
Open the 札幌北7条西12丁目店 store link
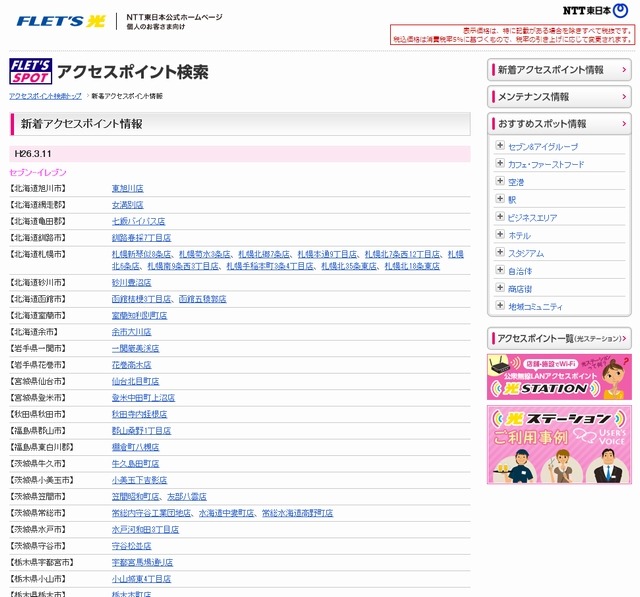(x=402, y=254)
